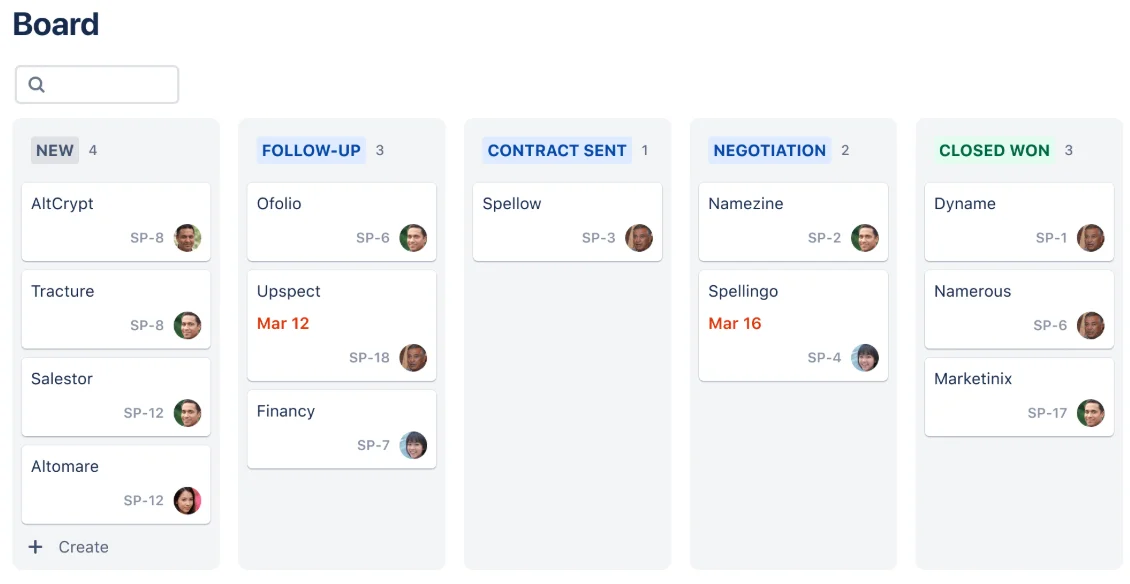
Task: Click the plus icon beside Create
Action: pyautogui.click(x=37, y=547)
